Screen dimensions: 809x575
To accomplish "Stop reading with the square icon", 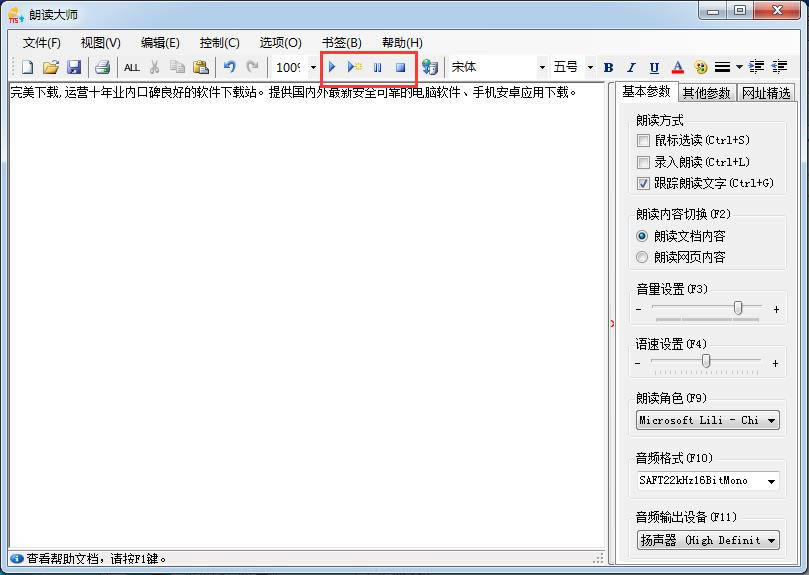I will [x=400, y=67].
